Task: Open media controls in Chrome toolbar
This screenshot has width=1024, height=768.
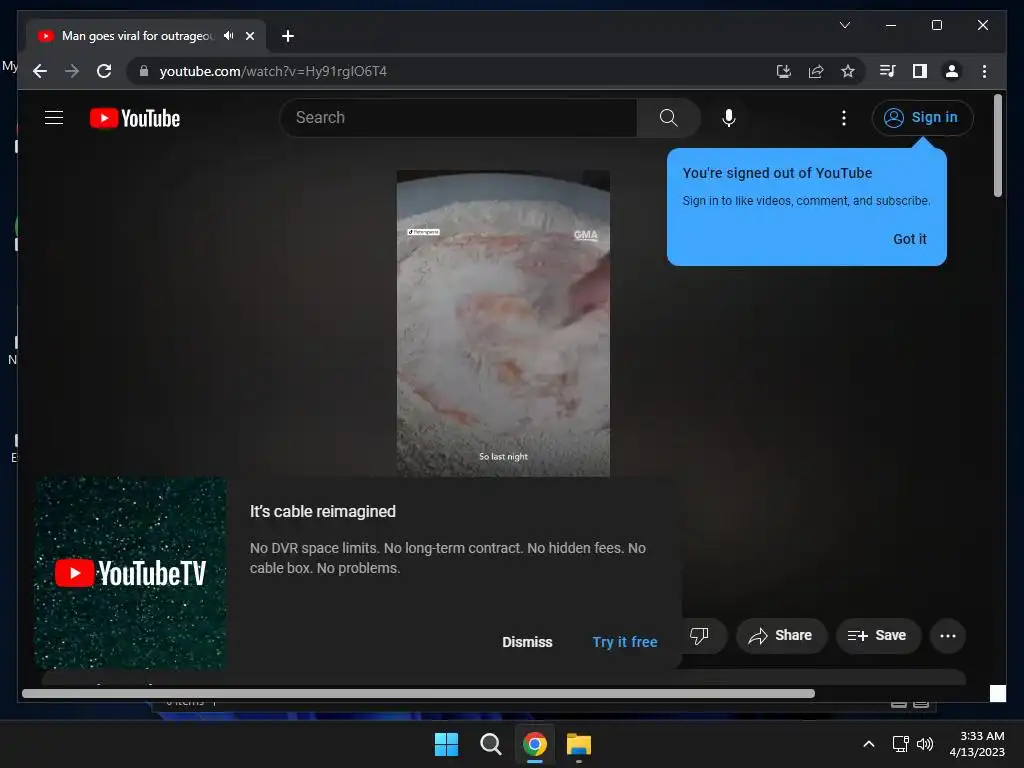Action: click(887, 71)
